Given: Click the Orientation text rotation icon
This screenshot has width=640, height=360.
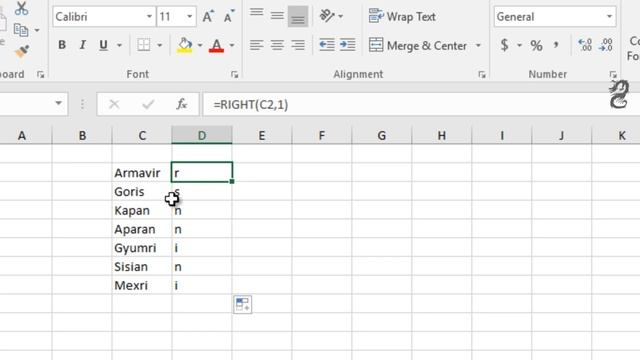Looking at the screenshot, I should (x=327, y=16).
